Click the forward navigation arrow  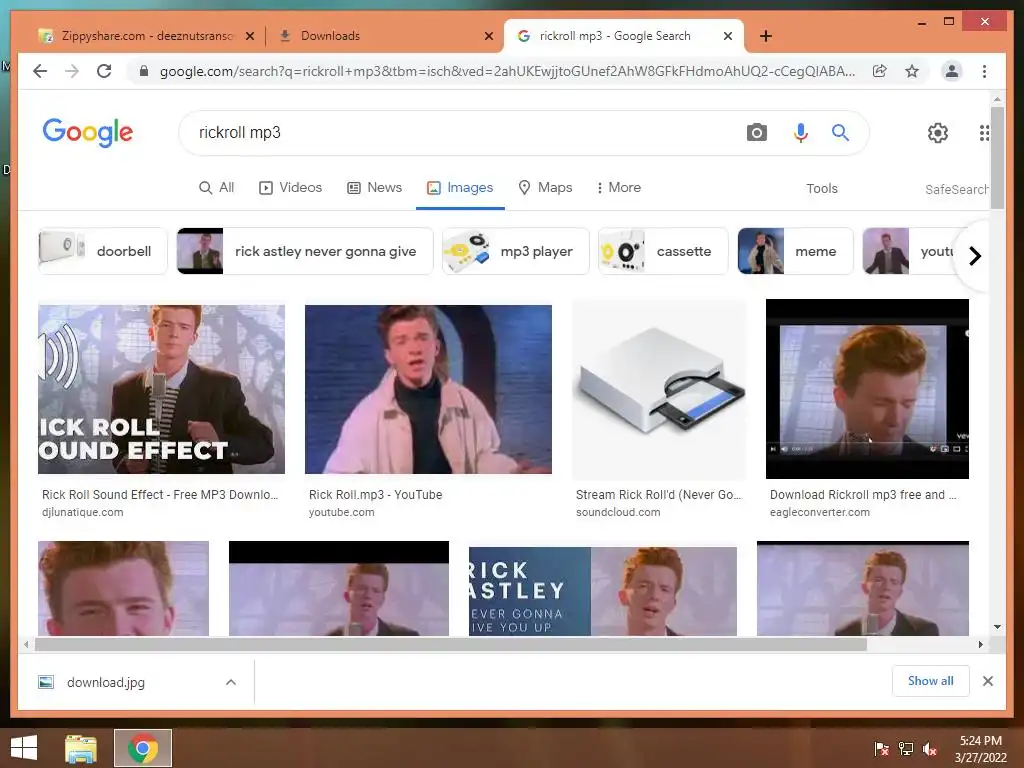coord(72,71)
